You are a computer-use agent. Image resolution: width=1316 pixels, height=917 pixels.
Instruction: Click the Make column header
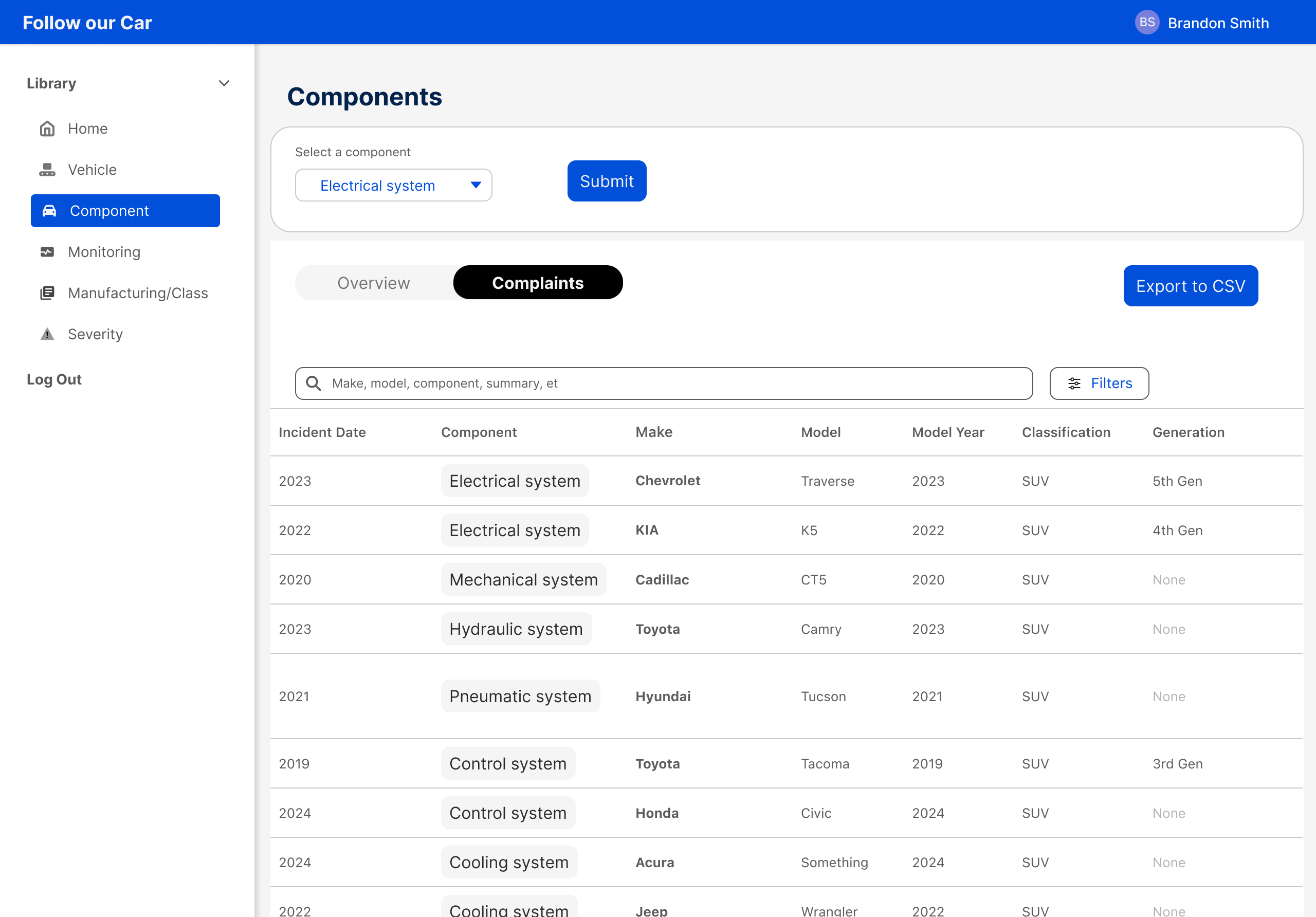pos(654,432)
